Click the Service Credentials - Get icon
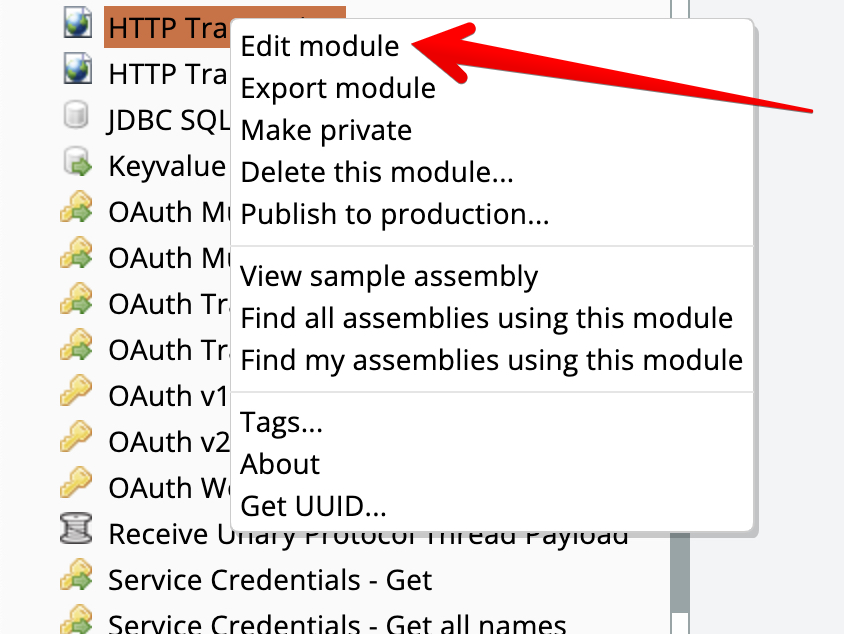 [x=77, y=578]
